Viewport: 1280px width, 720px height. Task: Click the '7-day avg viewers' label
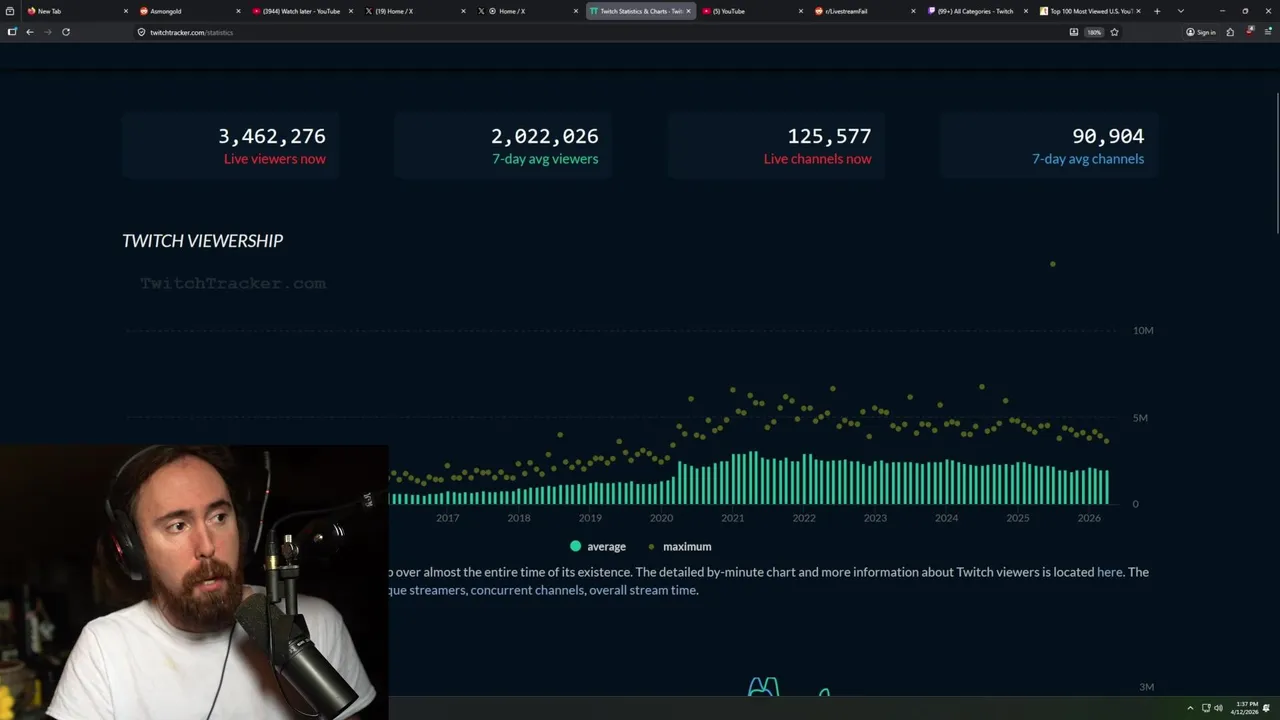(545, 159)
